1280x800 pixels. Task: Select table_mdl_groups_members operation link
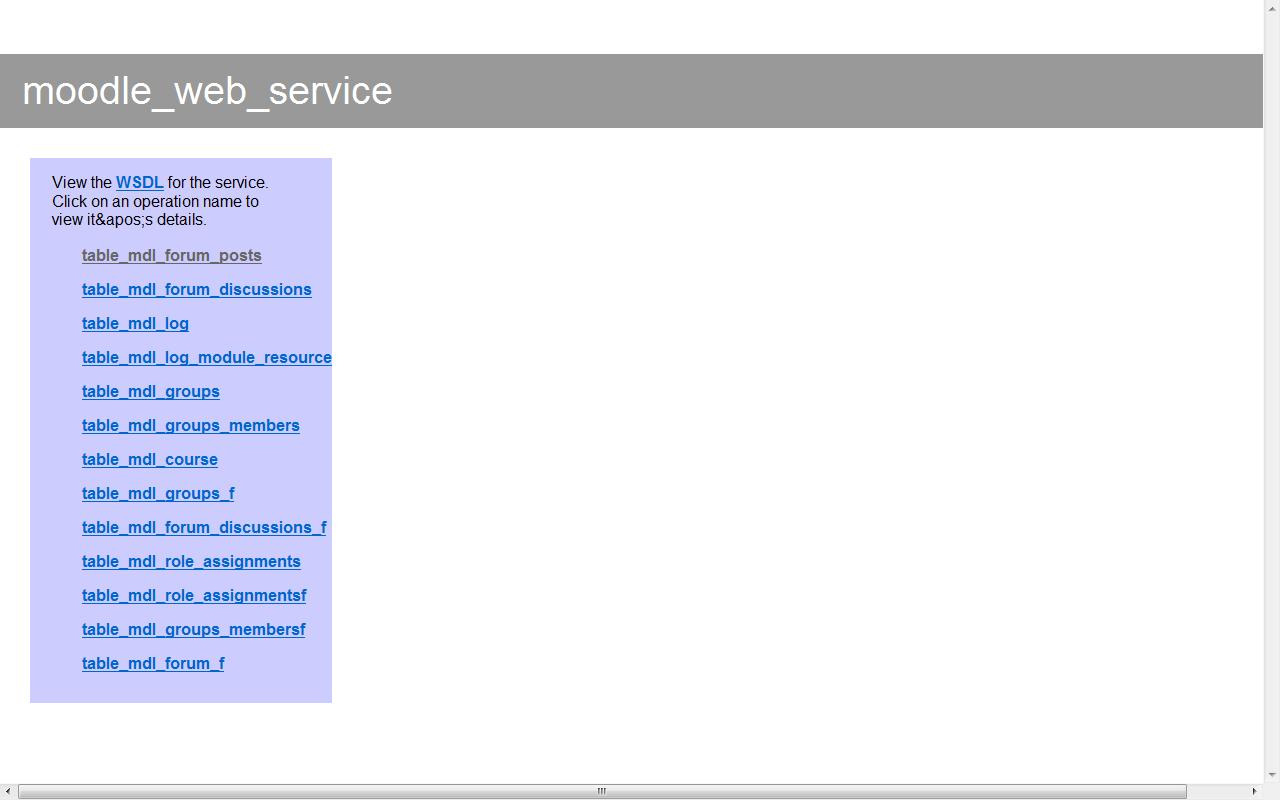pos(190,425)
